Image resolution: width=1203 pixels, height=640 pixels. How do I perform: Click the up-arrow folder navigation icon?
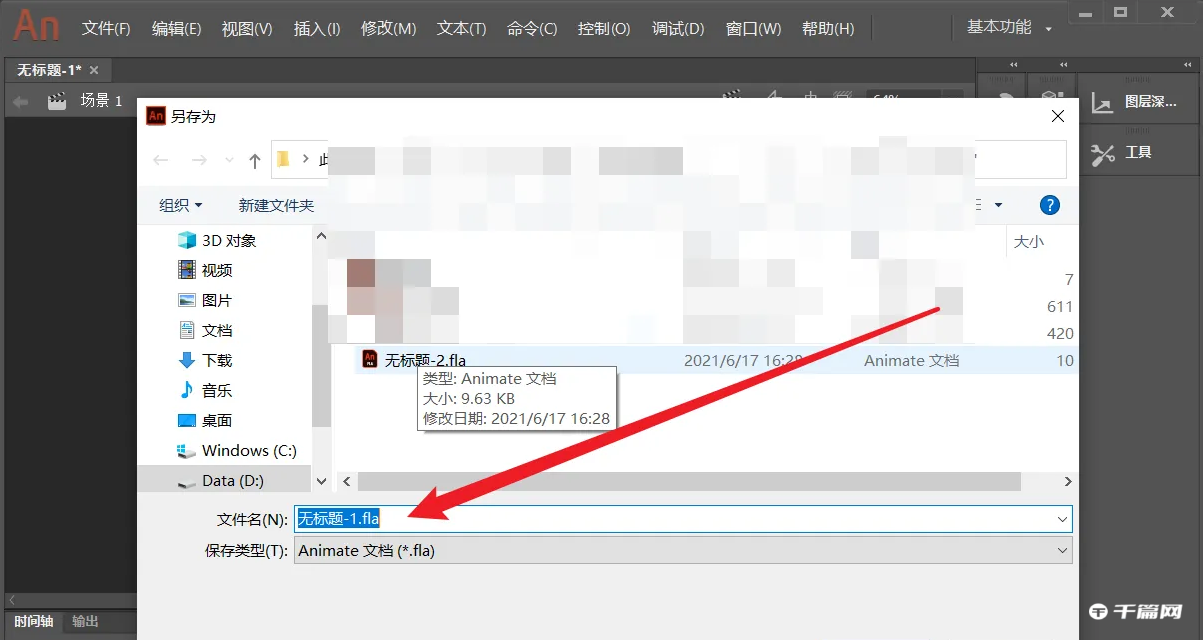point(255,159)
